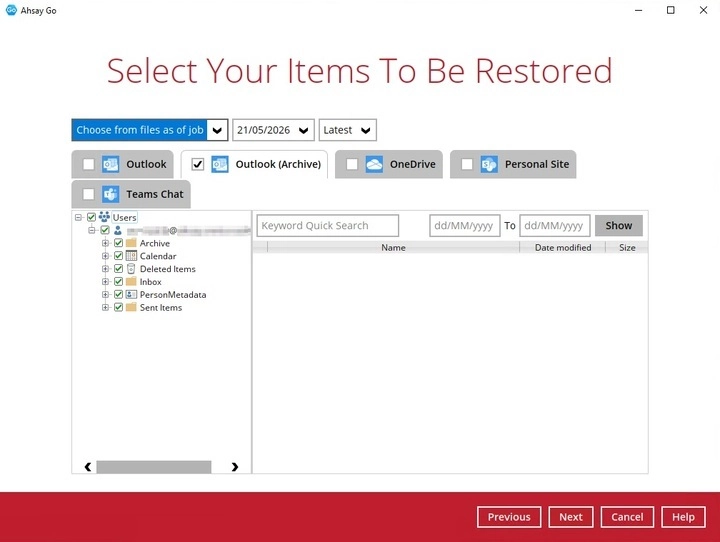This screenshot has height=542, width=720.
Task: Click the Outlook tab icon
Action: (x=111, y=164)
